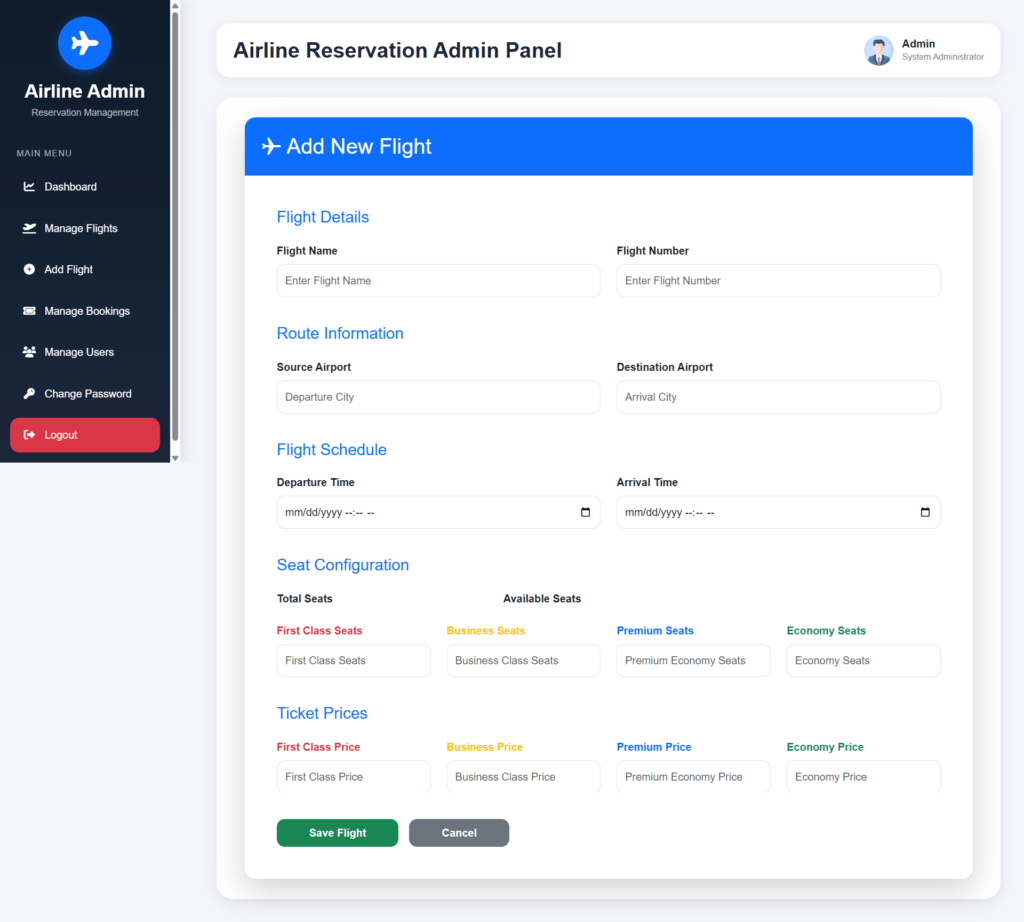1024x922 pixels.
Task: Click the sidebar scrollbar up arrow
Action: [175, 6]
